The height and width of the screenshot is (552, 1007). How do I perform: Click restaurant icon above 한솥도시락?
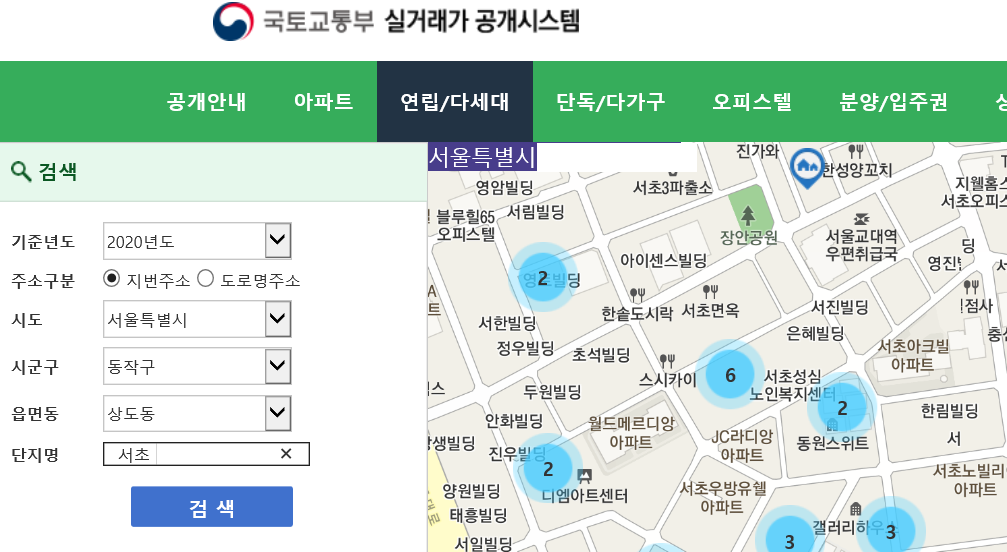[637, 295]
